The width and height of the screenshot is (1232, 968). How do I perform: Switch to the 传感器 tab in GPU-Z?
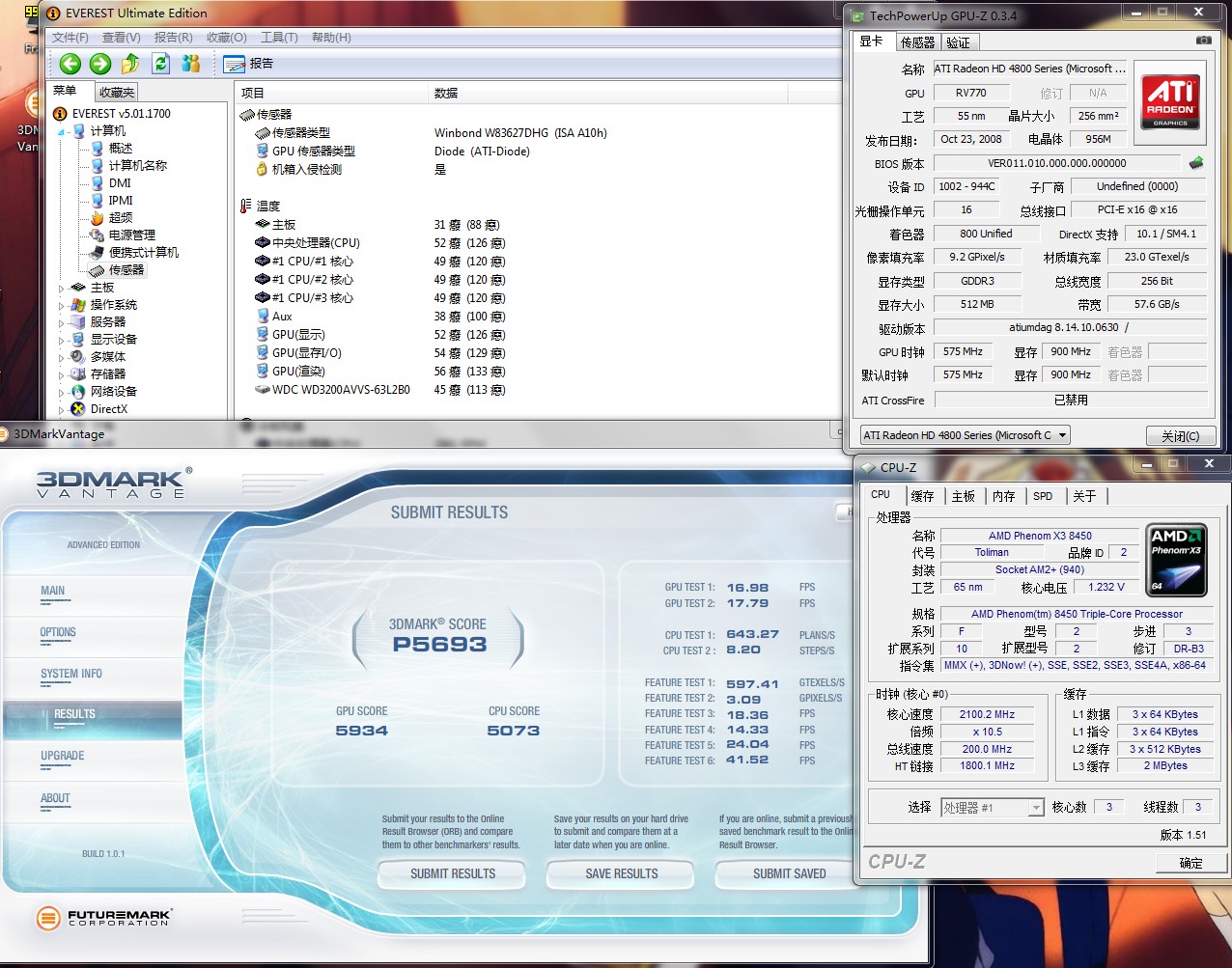(x=917, y=42)
